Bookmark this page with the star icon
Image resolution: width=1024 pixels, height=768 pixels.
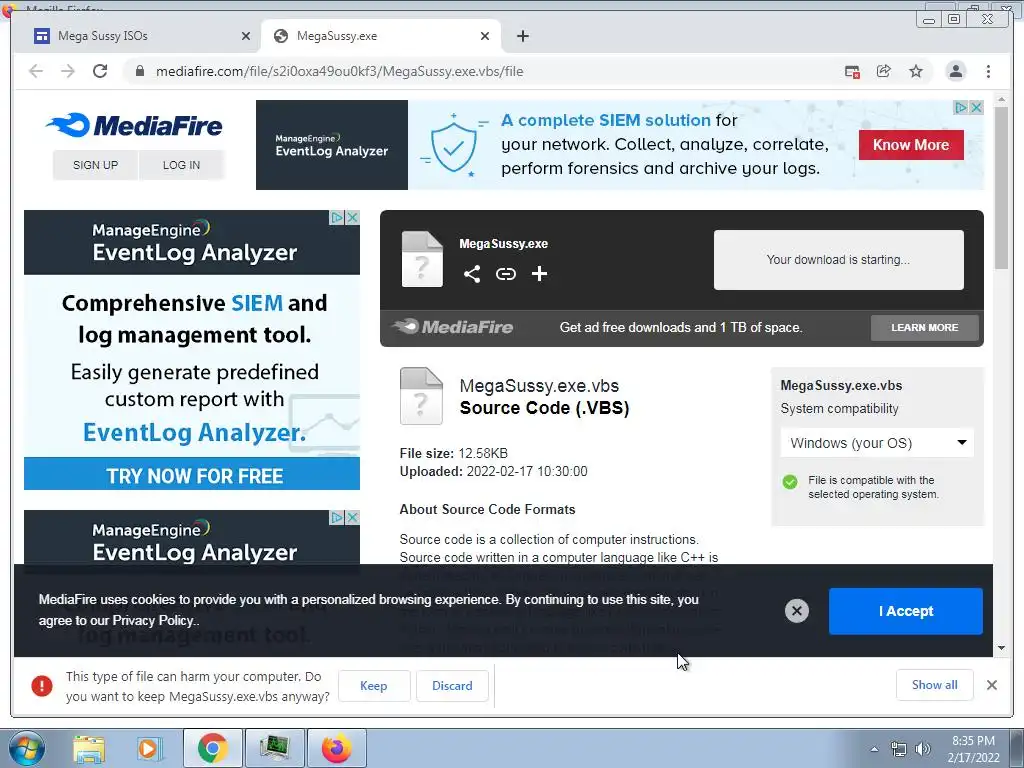[x=916, y=71]
